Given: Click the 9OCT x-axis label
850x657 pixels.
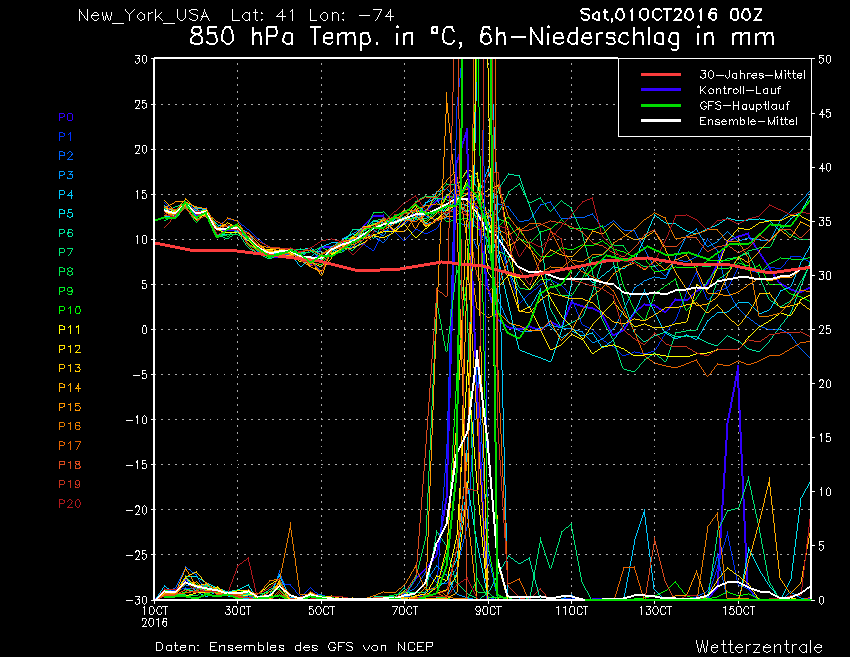Looking at the screenshot, I should coord(488,611).
